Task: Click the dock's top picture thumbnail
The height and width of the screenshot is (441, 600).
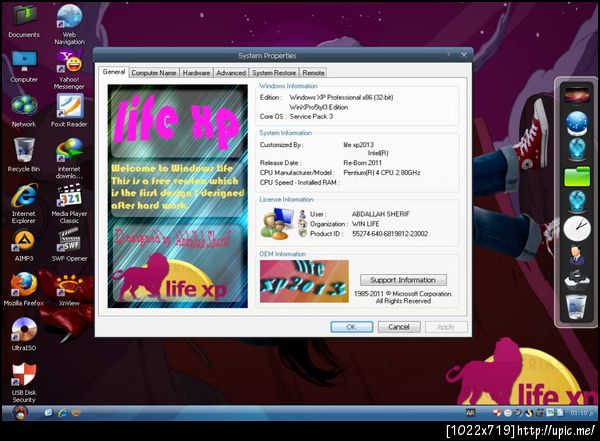Action: pos(577,94)
